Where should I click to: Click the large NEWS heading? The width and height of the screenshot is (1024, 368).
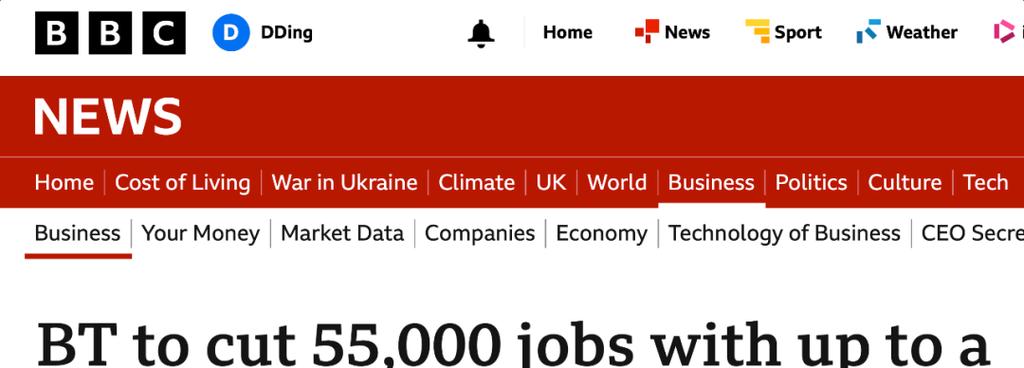coord(108,117)
